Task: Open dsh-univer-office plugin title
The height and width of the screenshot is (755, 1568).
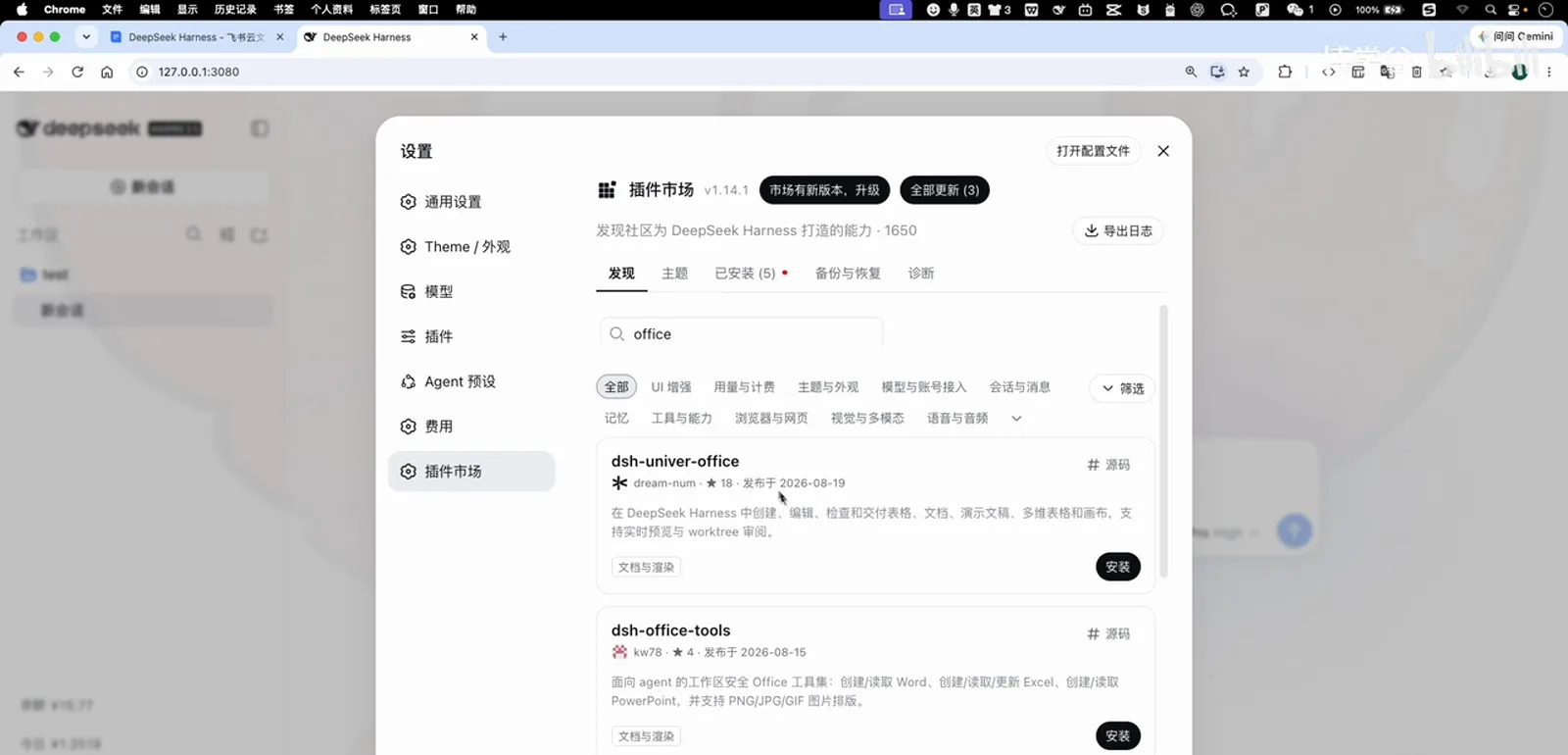Action: click(675, 462)
